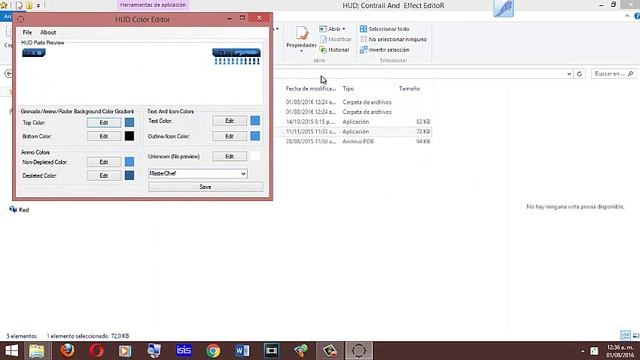Launch Chrome from the taskbar

pos(213,351)
